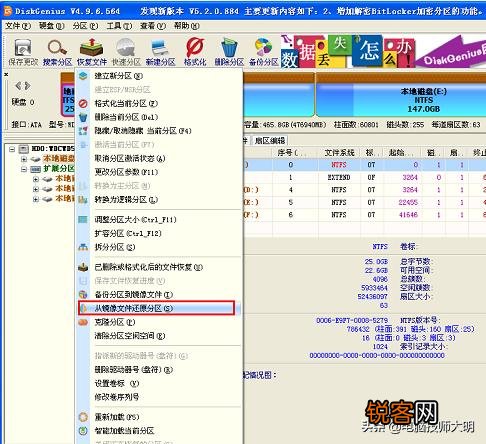Click the 序号 column header

tap(291, 153)
